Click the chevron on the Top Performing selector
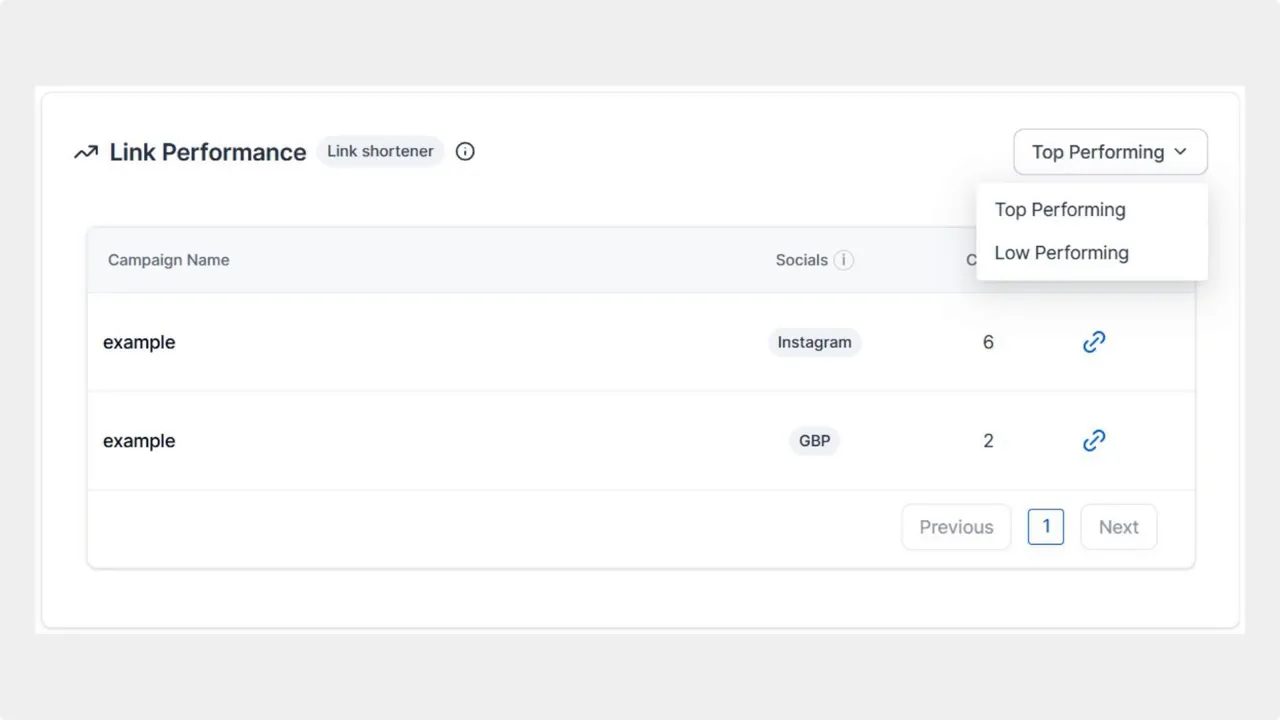Screen dimensions: 1280x720 pos(1180,152)
